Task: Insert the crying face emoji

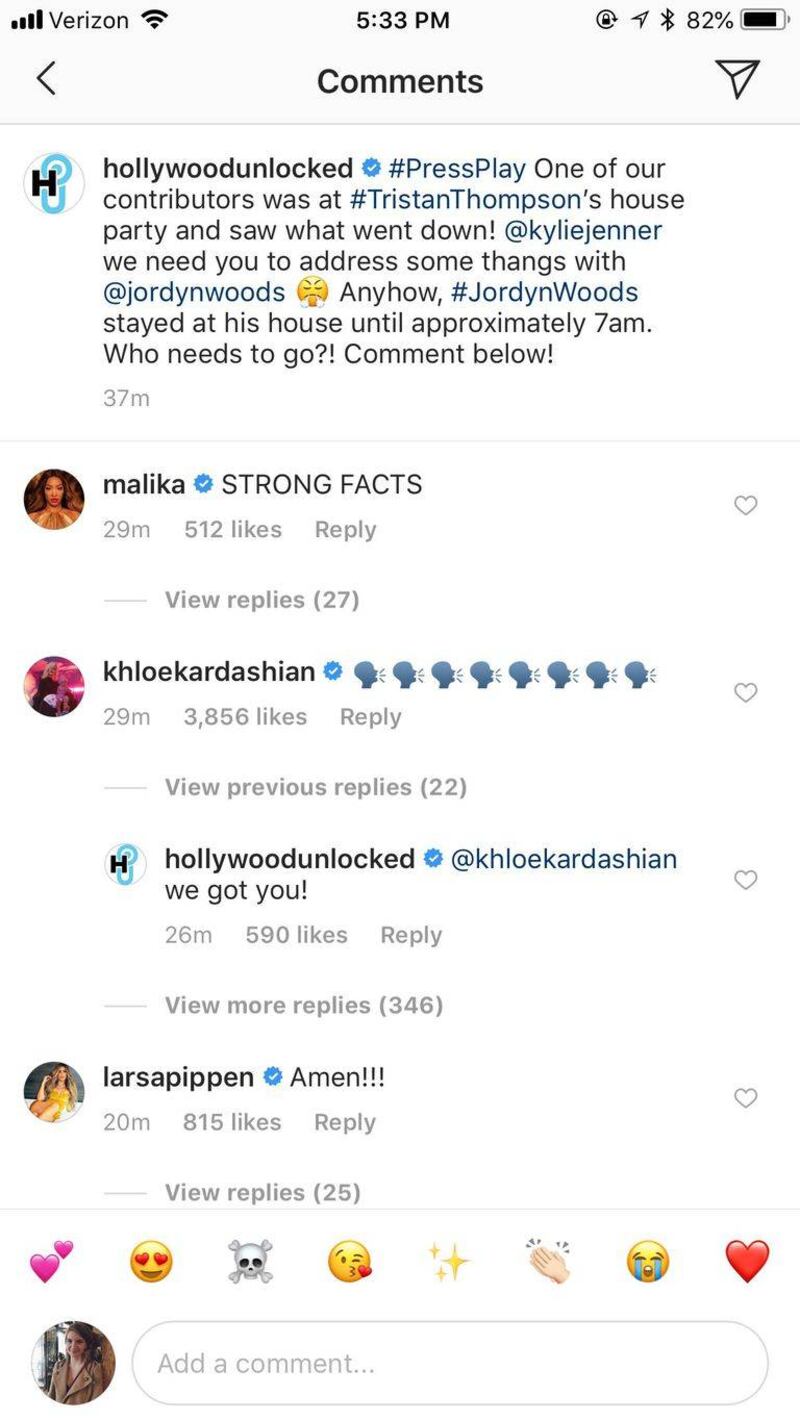Action: tap(647, 1262)
